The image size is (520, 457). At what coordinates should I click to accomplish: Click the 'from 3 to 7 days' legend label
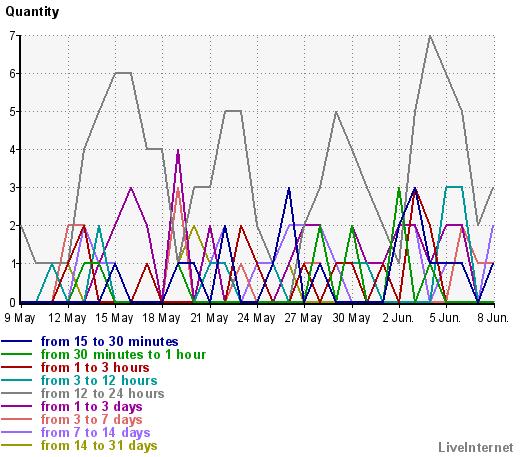pos(92,419)
